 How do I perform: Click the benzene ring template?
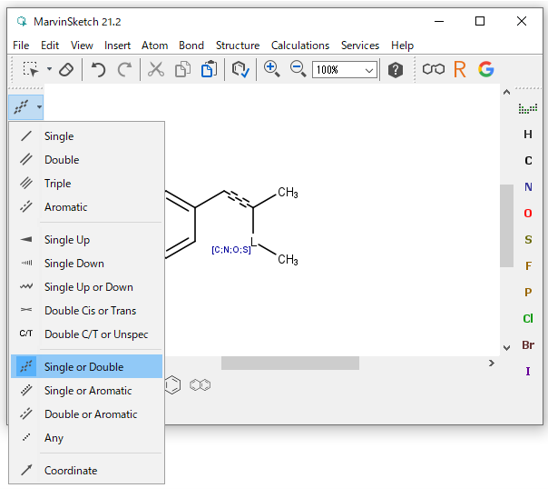[x=173, y=385]
